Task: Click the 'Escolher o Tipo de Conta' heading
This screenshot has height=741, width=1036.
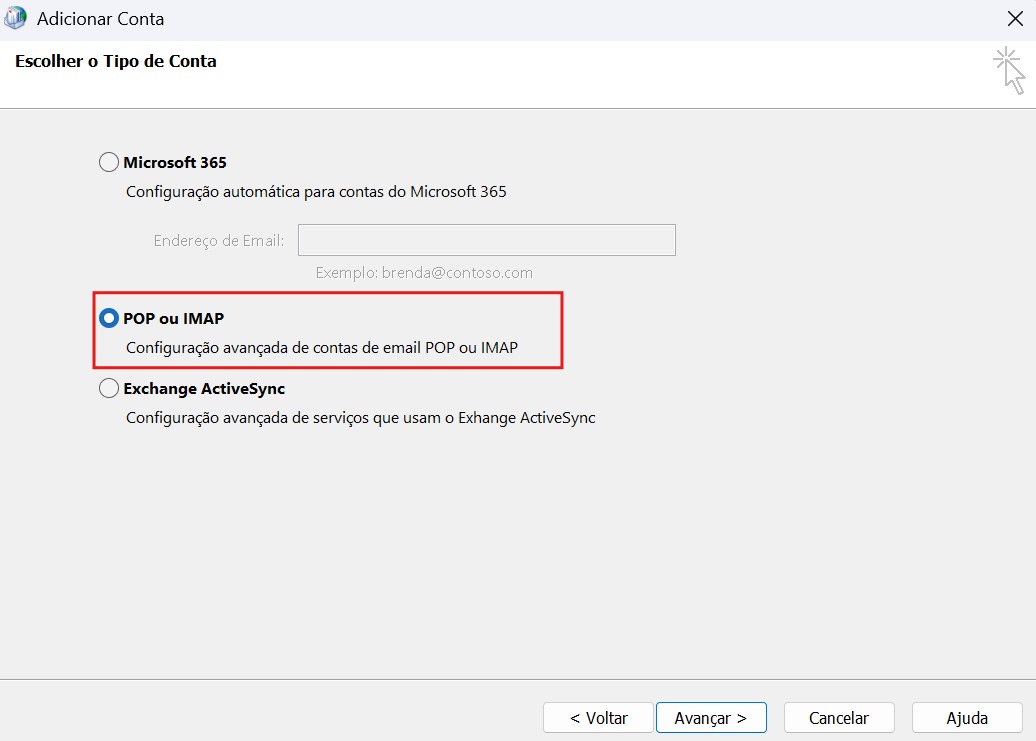Action: click(116, 61)
